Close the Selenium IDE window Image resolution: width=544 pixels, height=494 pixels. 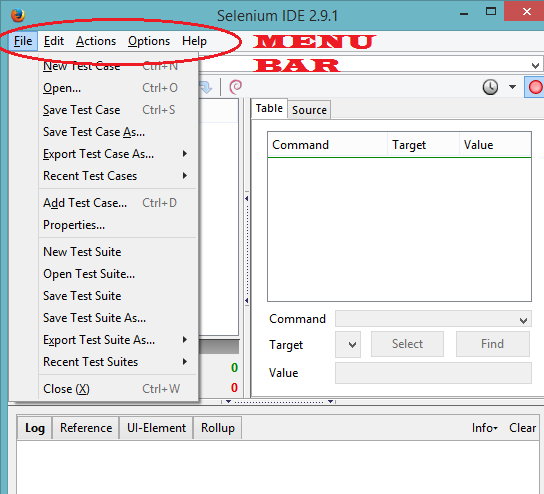pyautogui.click(x=526, y=11)
